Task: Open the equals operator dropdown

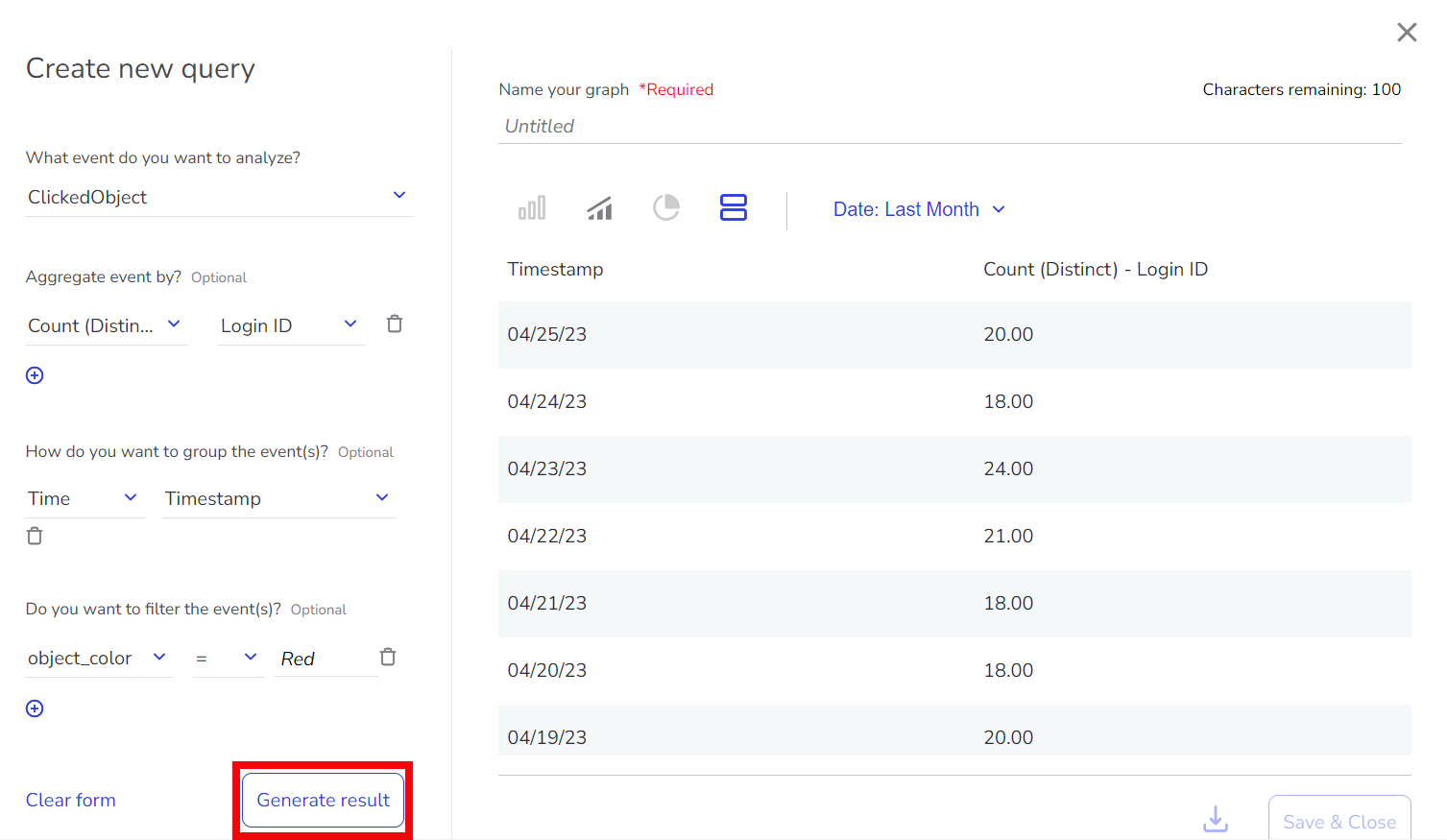Action: point(229,659)
